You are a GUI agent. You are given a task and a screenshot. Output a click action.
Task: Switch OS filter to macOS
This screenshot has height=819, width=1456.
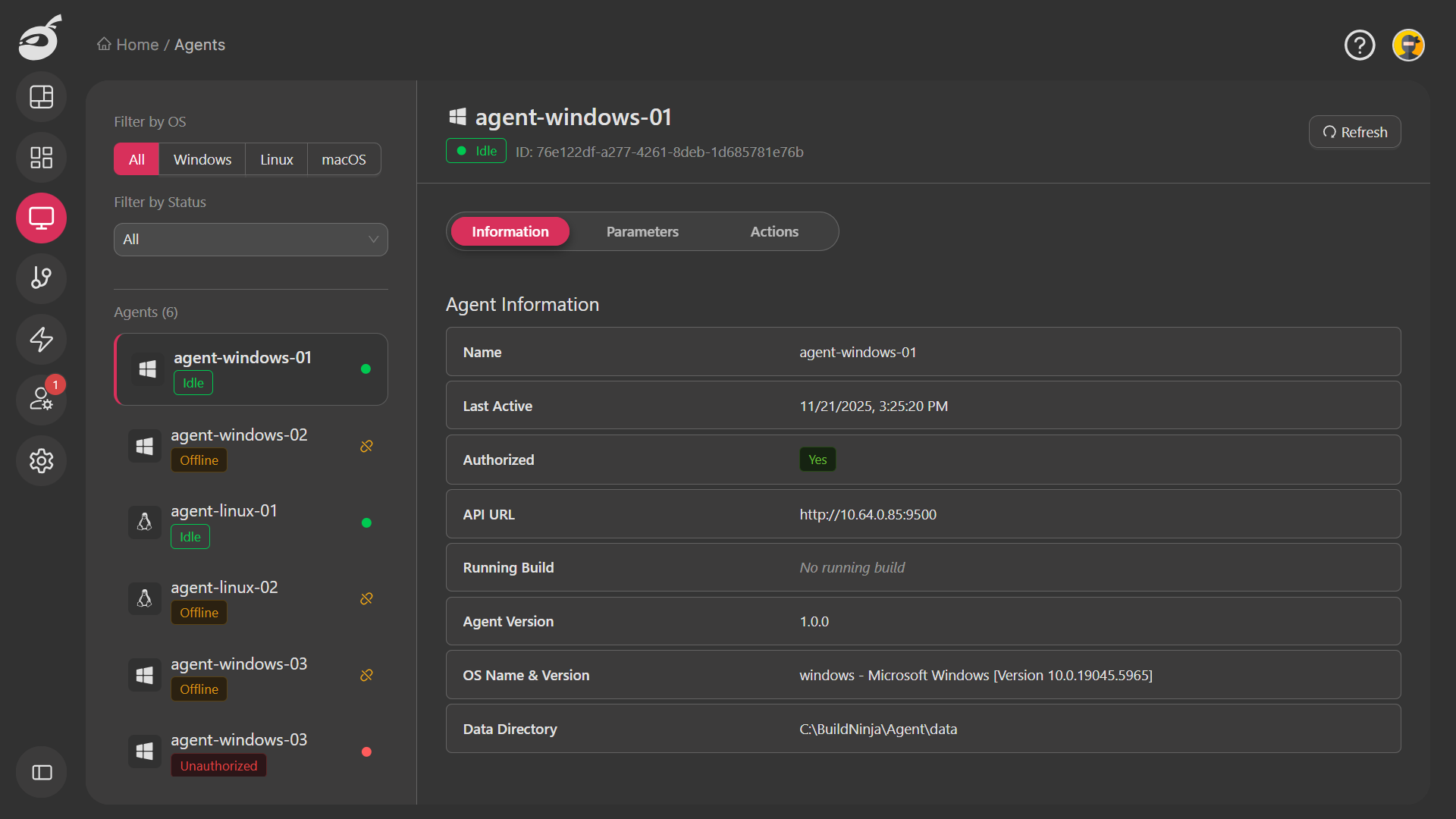pos(344,159)
